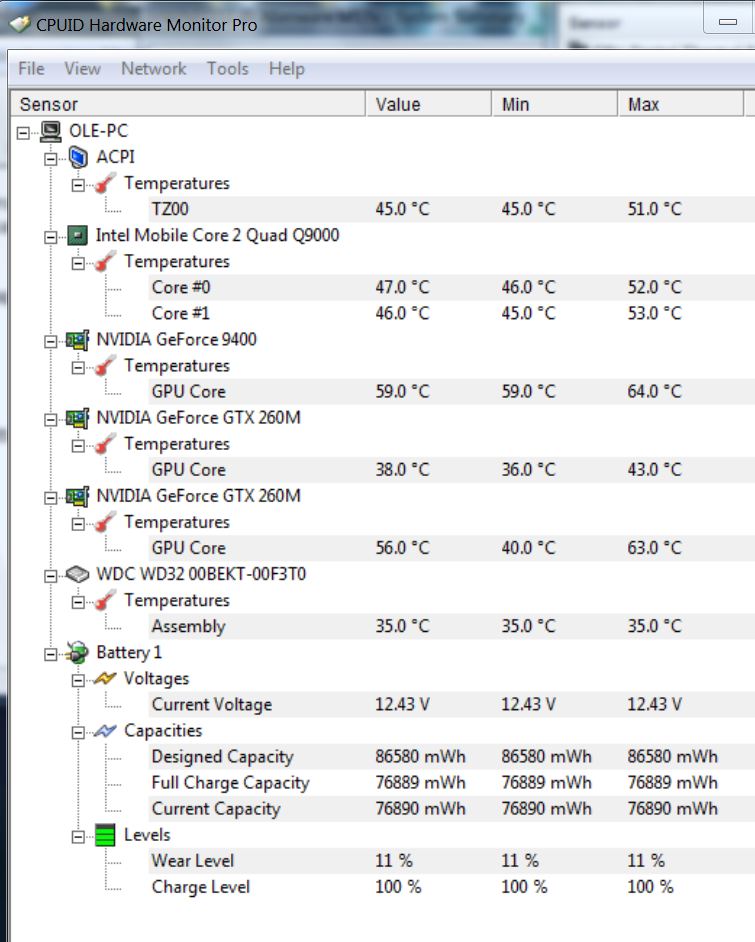Click the second GTX 260M card icon

coord(77,496)
